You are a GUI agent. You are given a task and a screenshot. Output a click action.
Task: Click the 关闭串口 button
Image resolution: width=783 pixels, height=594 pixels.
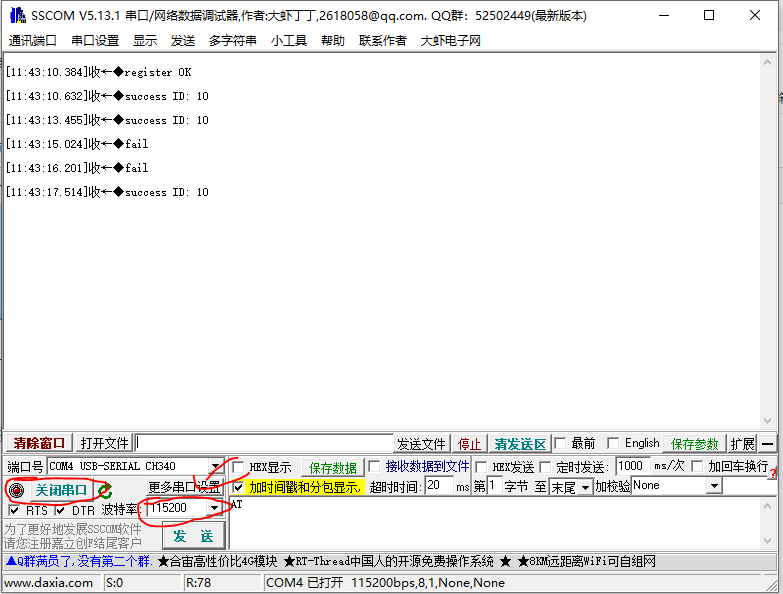pyautogui.click(x=61, y=490)
